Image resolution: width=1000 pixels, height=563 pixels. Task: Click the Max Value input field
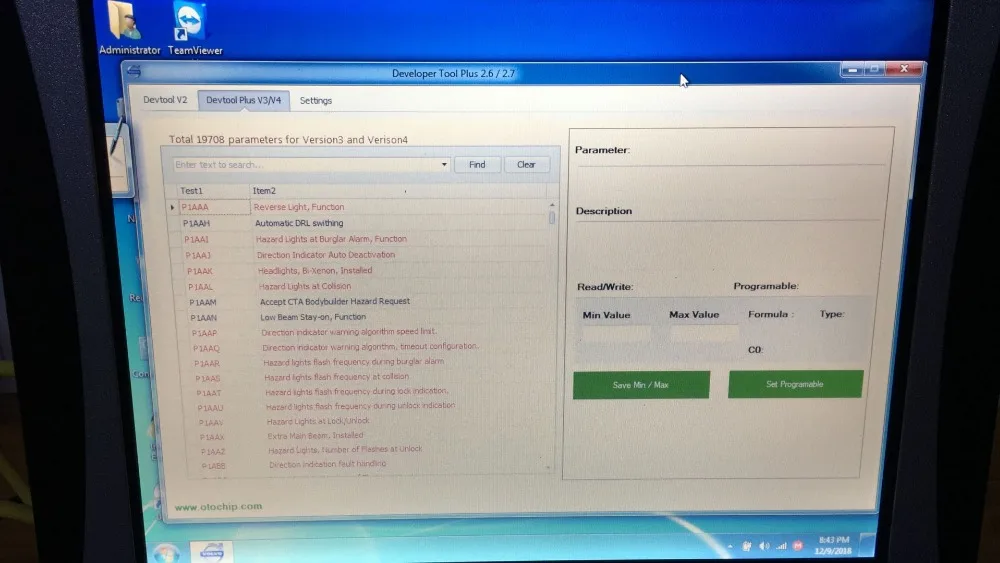(704, 332)
